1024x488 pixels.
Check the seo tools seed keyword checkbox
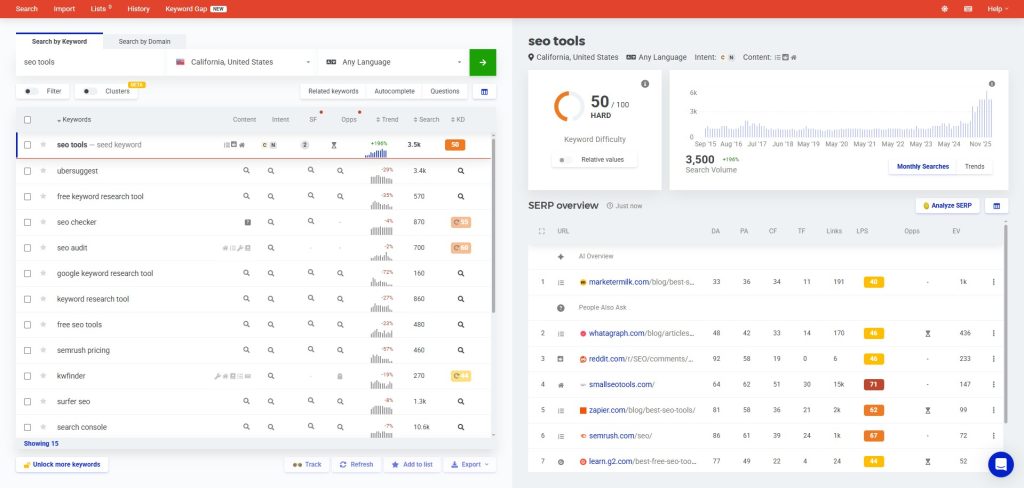(x=27, y=145)
